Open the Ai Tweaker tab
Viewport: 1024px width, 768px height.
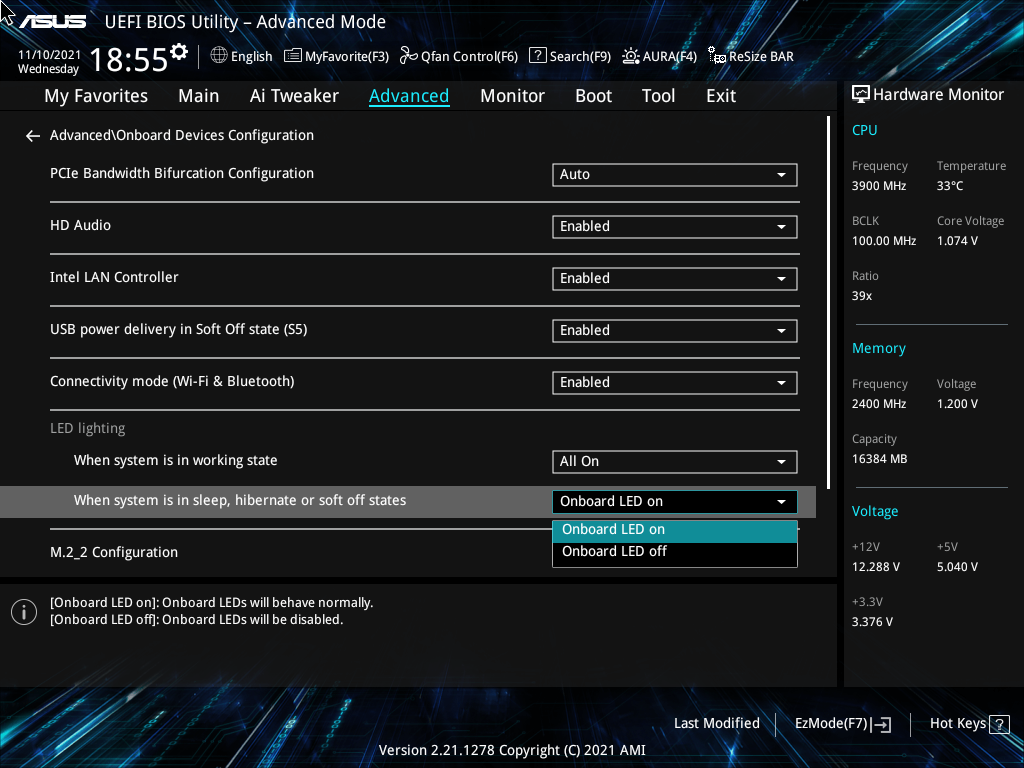coord(294,96)
